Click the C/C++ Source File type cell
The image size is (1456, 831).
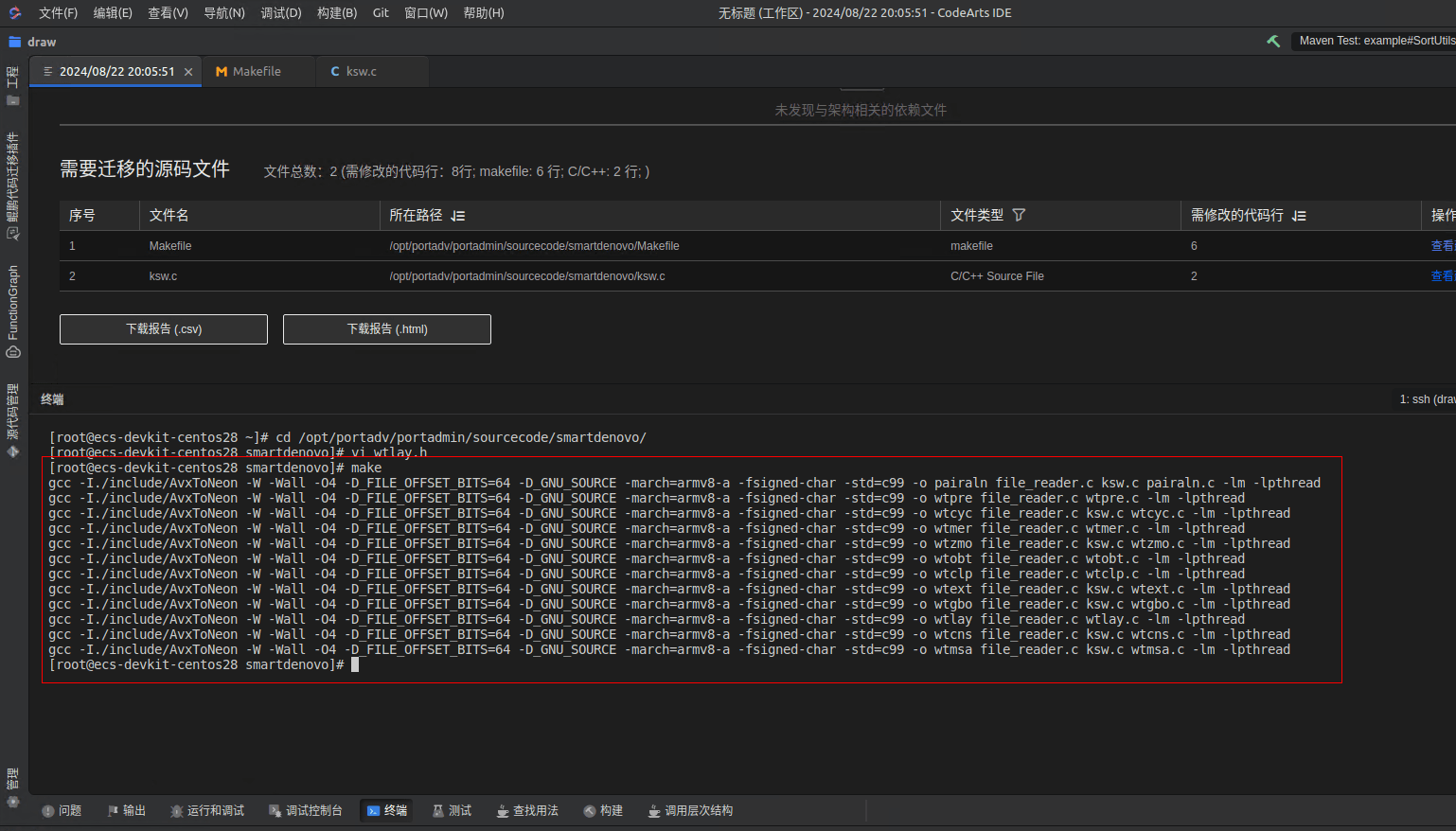coord(997,276)
